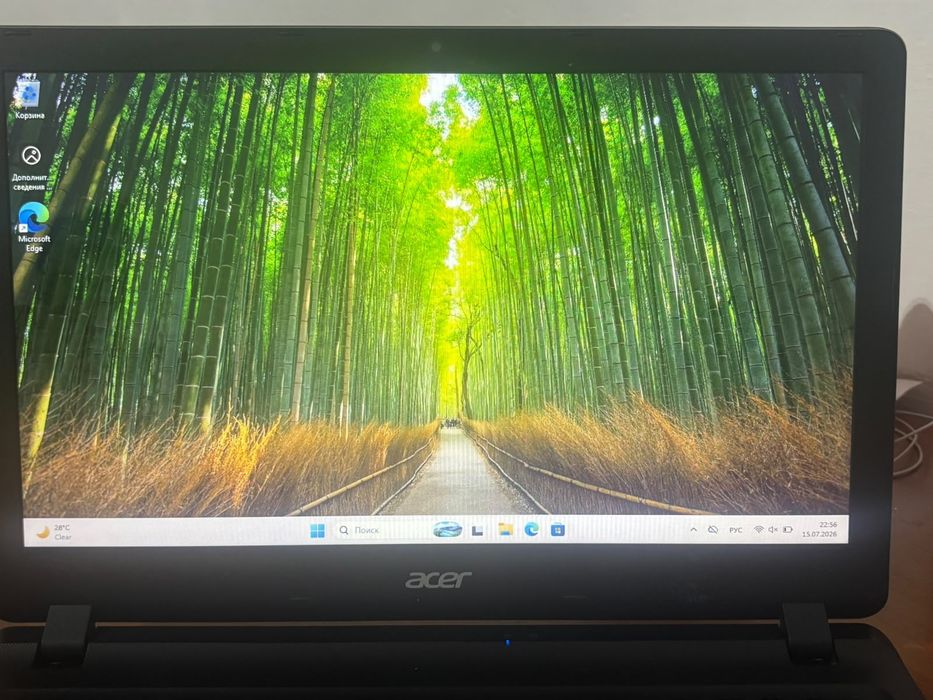Launch Edge browser from the taskbar

pyautogui.click(x=531, y=529)
